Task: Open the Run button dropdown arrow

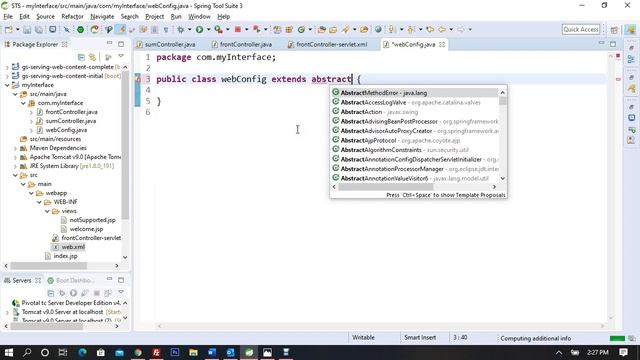Action: tap(209, 29)
